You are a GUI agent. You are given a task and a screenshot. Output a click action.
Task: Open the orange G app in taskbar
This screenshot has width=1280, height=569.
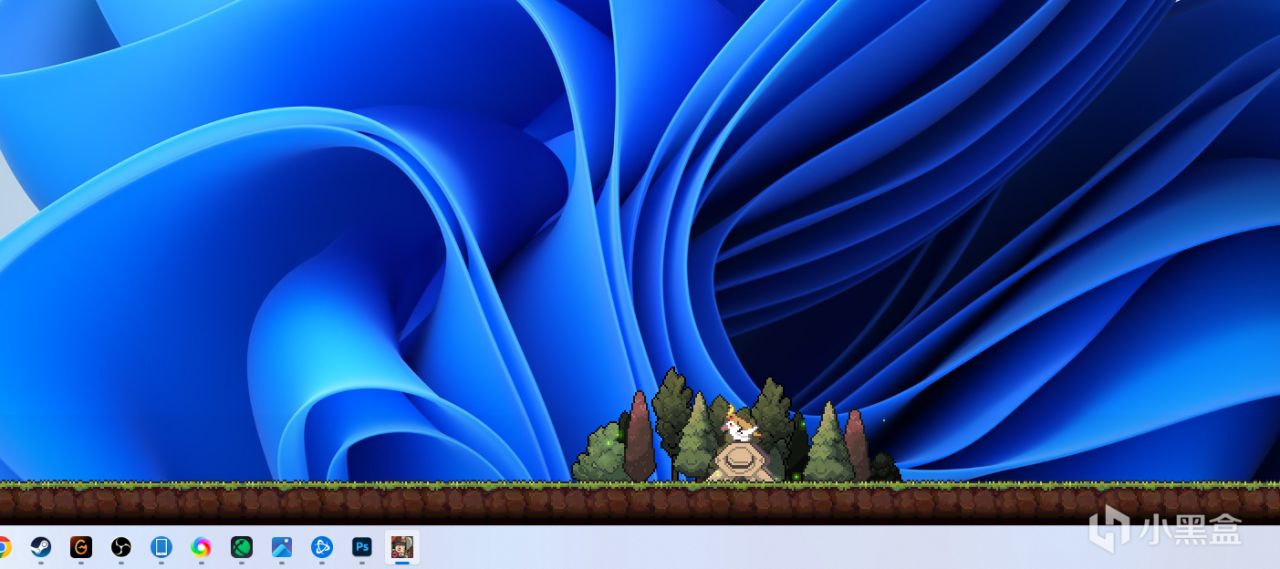[x=81, y=547]
